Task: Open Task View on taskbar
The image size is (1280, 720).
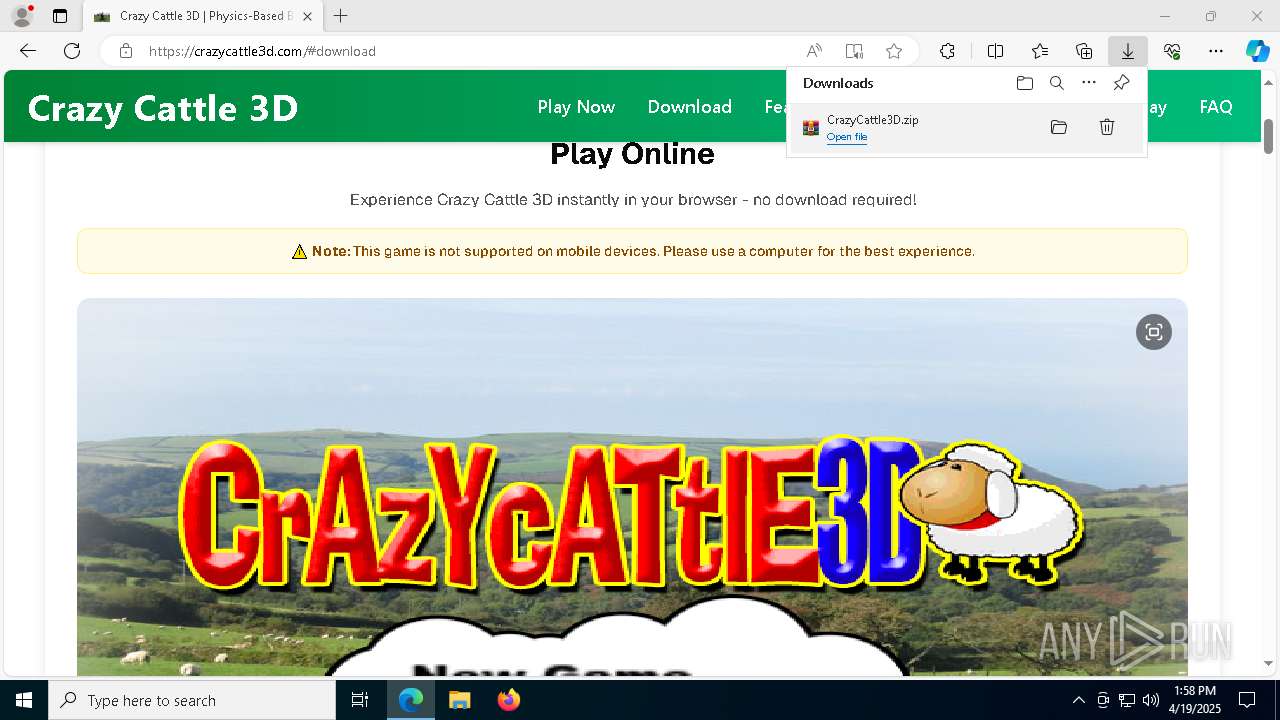Action: tap(360, 700)
